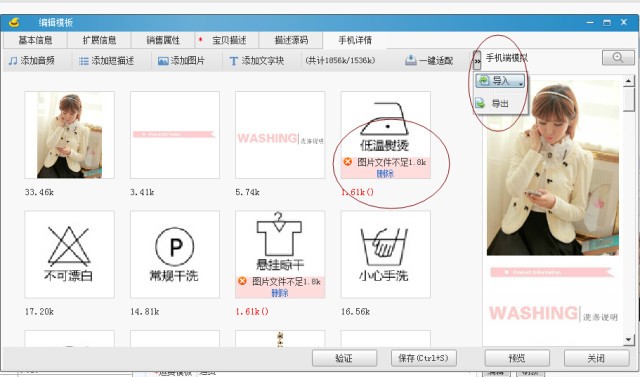Click the 关闭 button
The height and width of the screenshot is (377, 640).
coord(596,358)
